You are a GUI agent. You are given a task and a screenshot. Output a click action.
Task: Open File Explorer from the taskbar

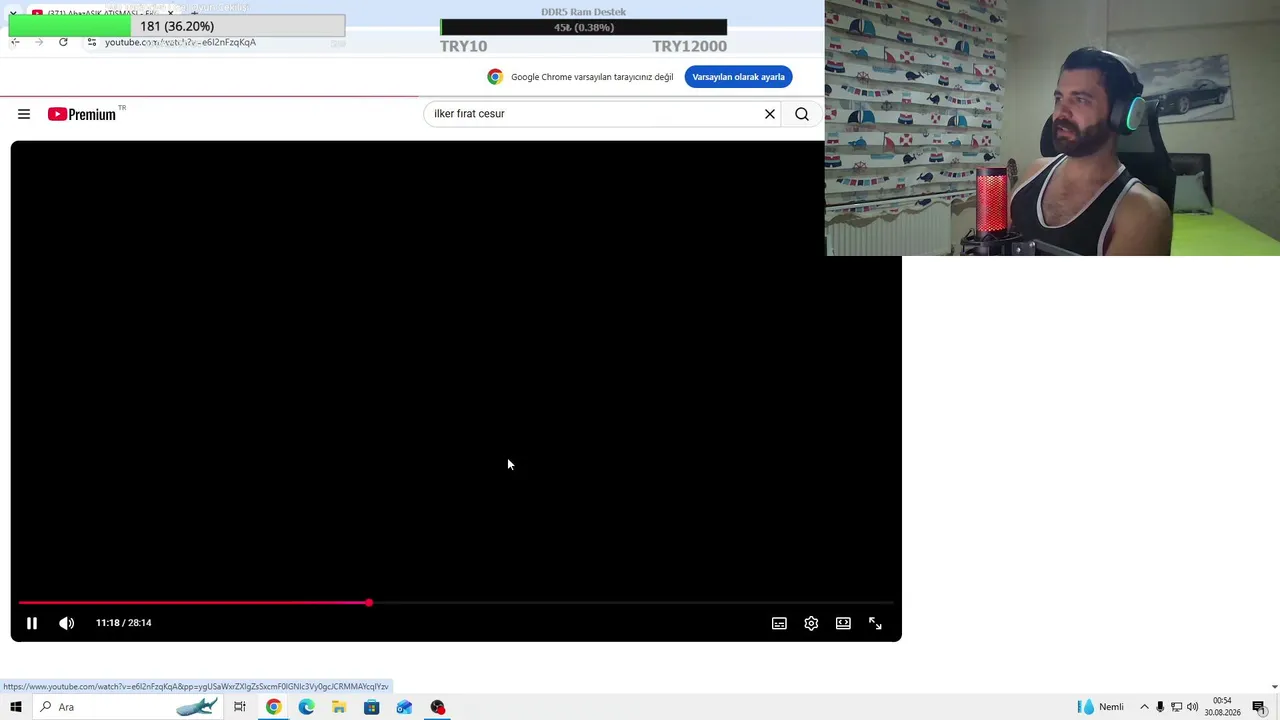coord(339,707)
